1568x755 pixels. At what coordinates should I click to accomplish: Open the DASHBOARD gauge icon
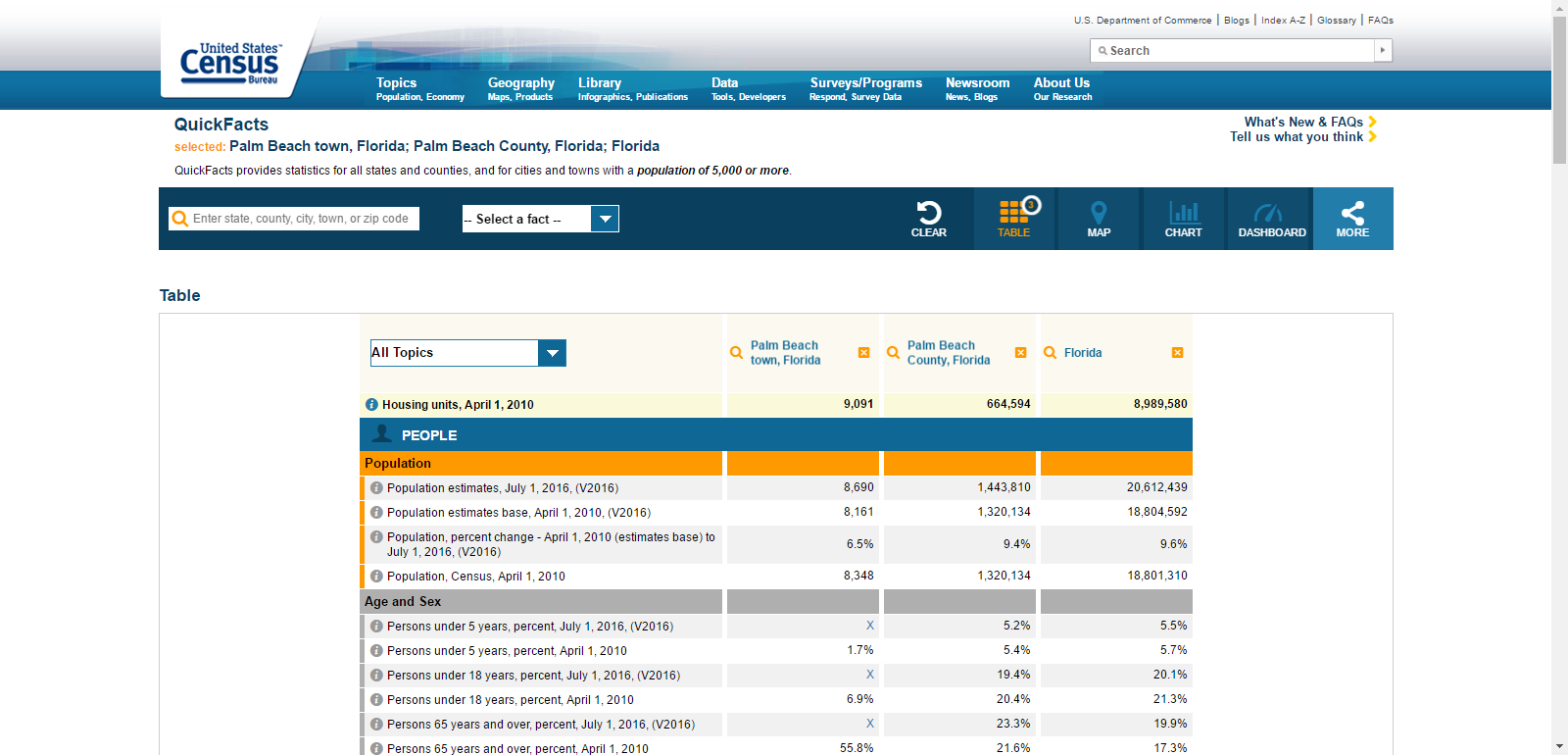pyautogui.click(x=1268, y=213)
